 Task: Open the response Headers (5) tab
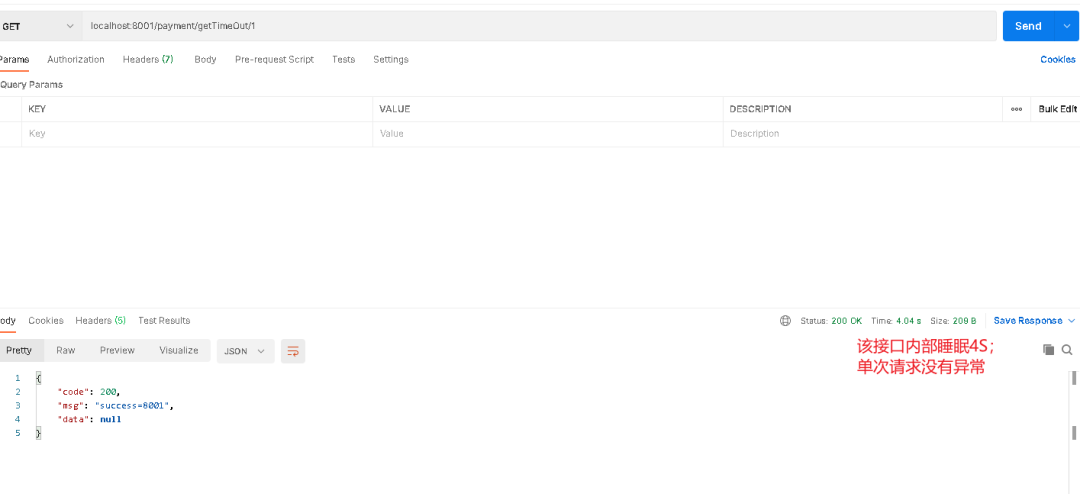coord(101,320)
